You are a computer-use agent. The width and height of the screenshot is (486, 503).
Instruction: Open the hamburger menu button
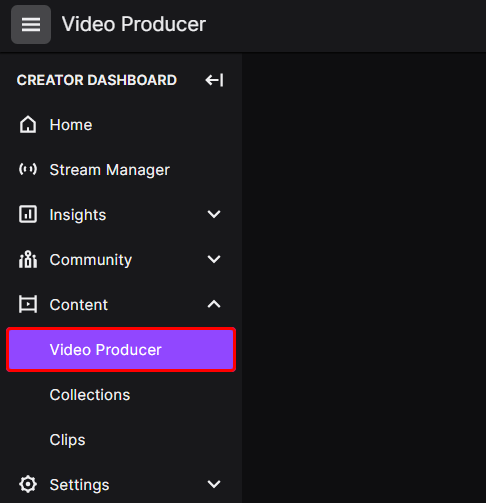(x=31, y=24)
